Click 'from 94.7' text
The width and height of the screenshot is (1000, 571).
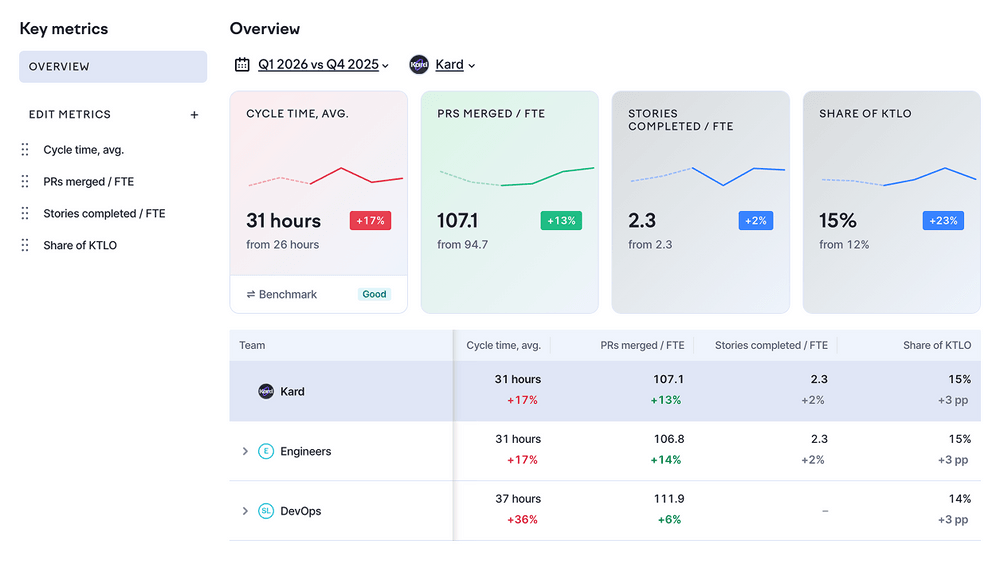(462, 244)
